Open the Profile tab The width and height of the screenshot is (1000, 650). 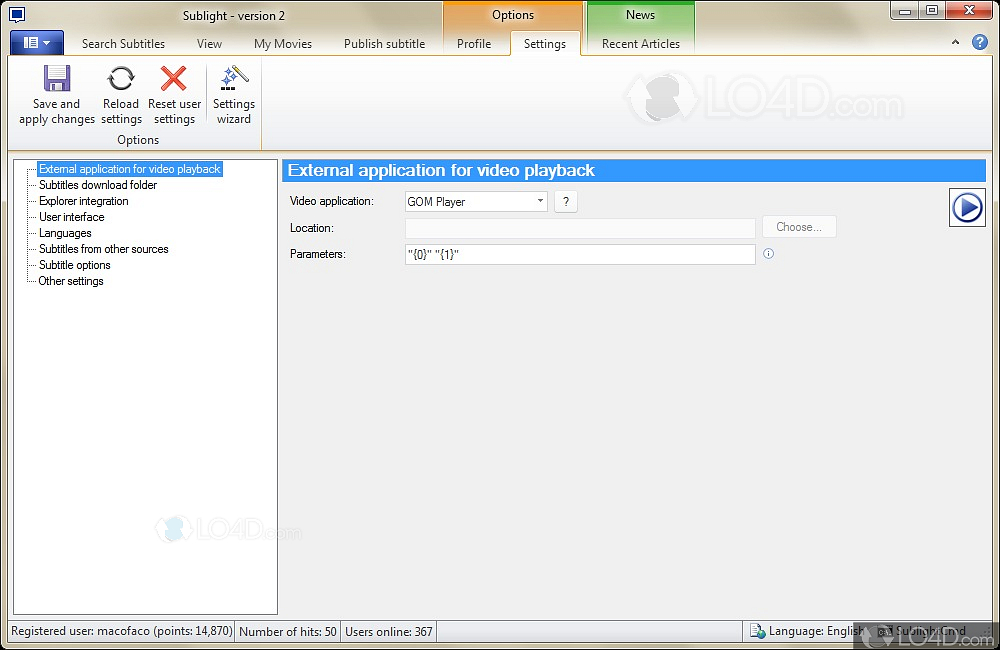474,44
